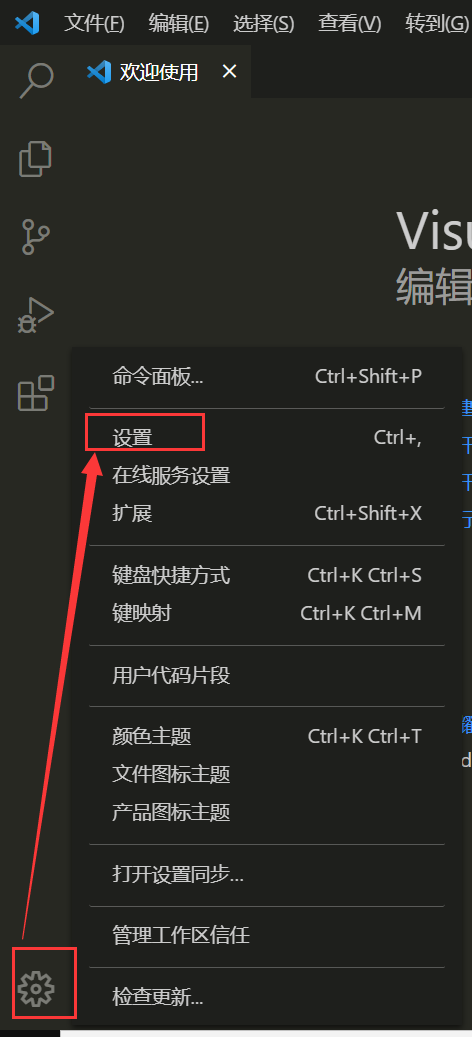Open the Extensions blocks icon

(36, 394)
